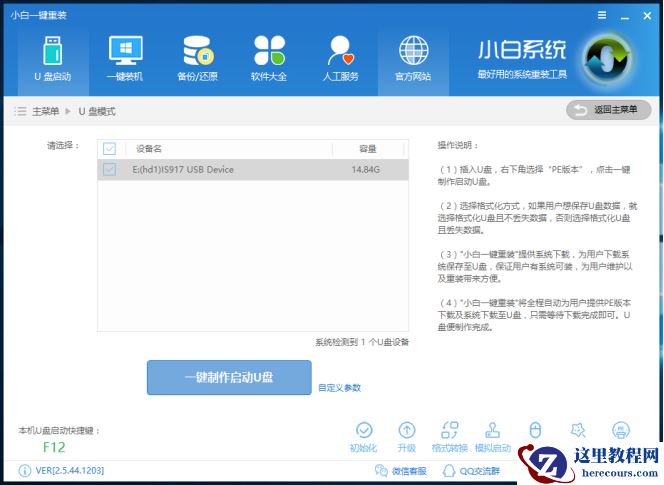The height and width of the screenshot is (485, 664).
Task: Click the 主菜单 breadcrumb
Action: [45, 111]
